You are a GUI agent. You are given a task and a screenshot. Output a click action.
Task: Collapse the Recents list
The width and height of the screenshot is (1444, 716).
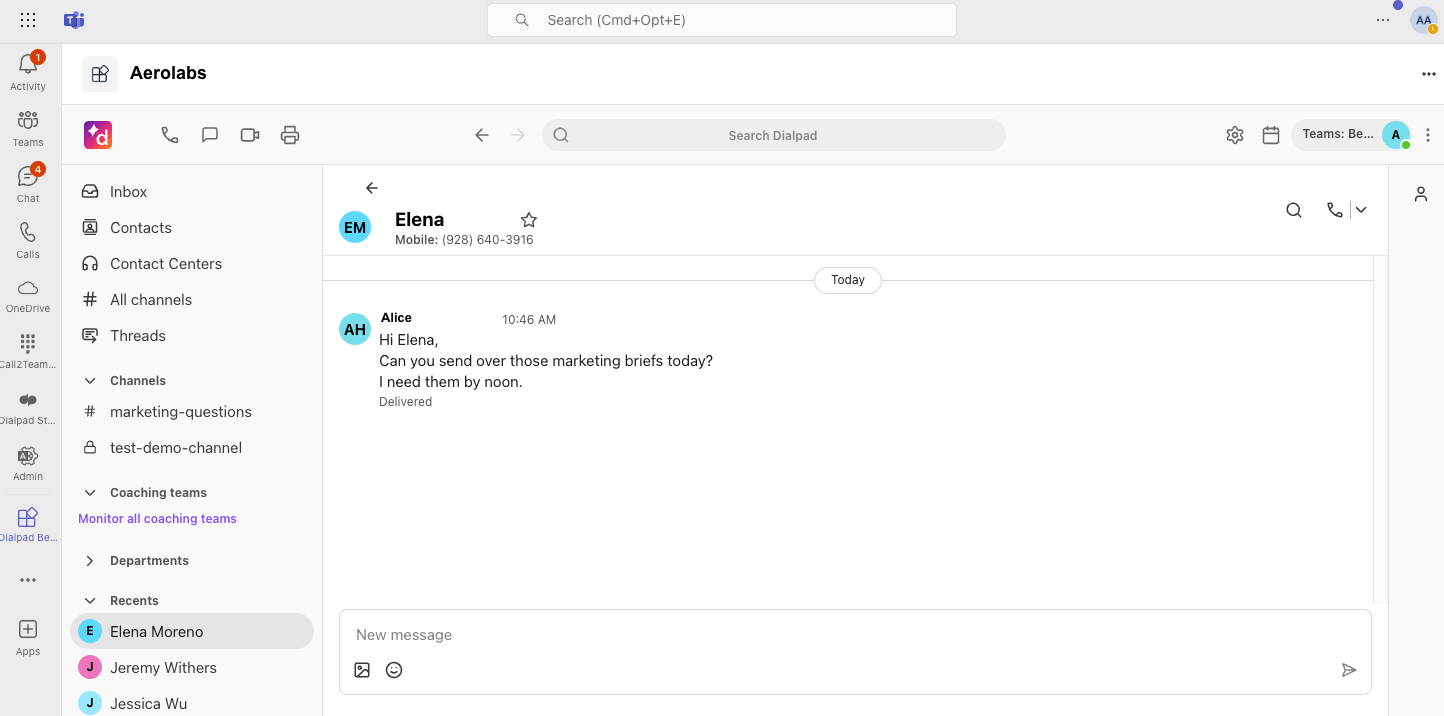(x=90, y=601)
